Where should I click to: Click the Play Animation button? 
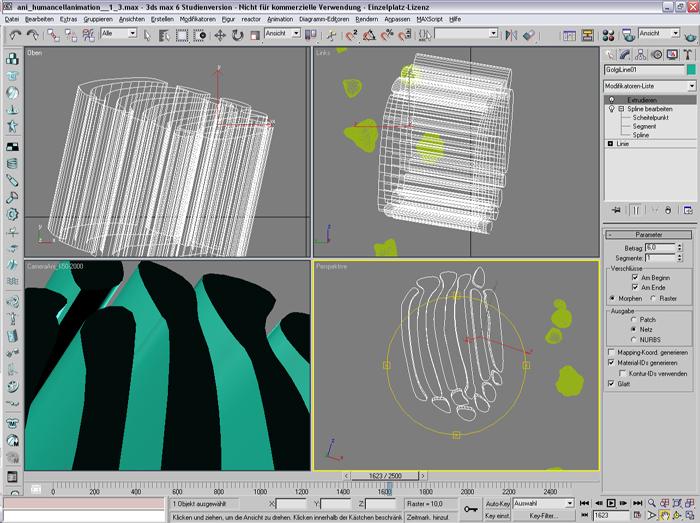611,502
